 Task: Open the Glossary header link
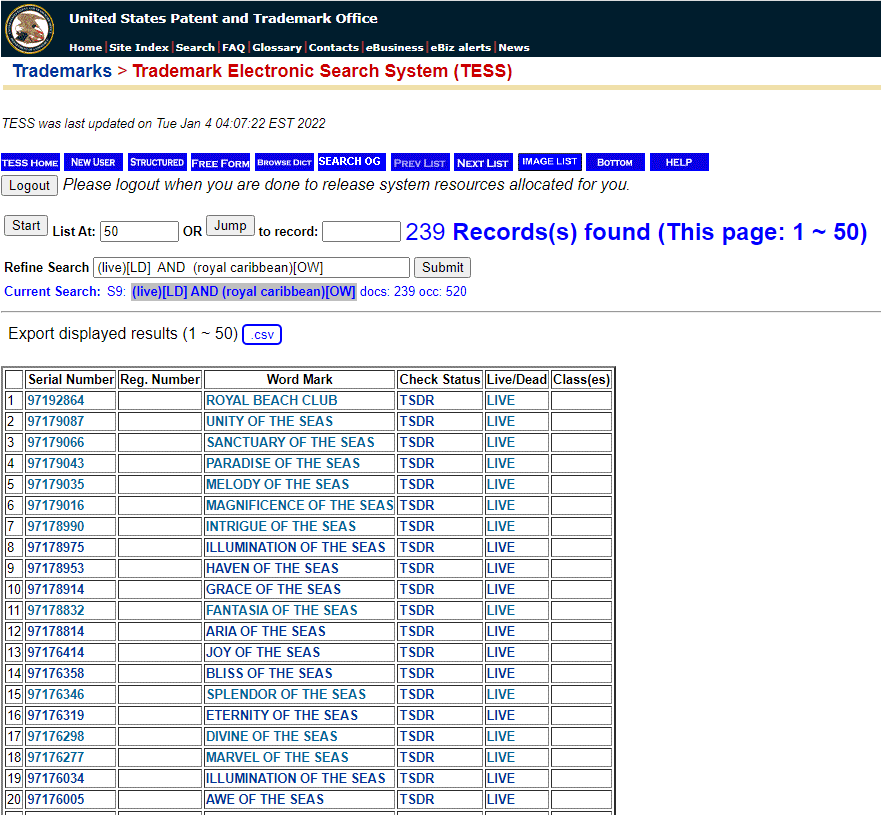click(277, 48)
